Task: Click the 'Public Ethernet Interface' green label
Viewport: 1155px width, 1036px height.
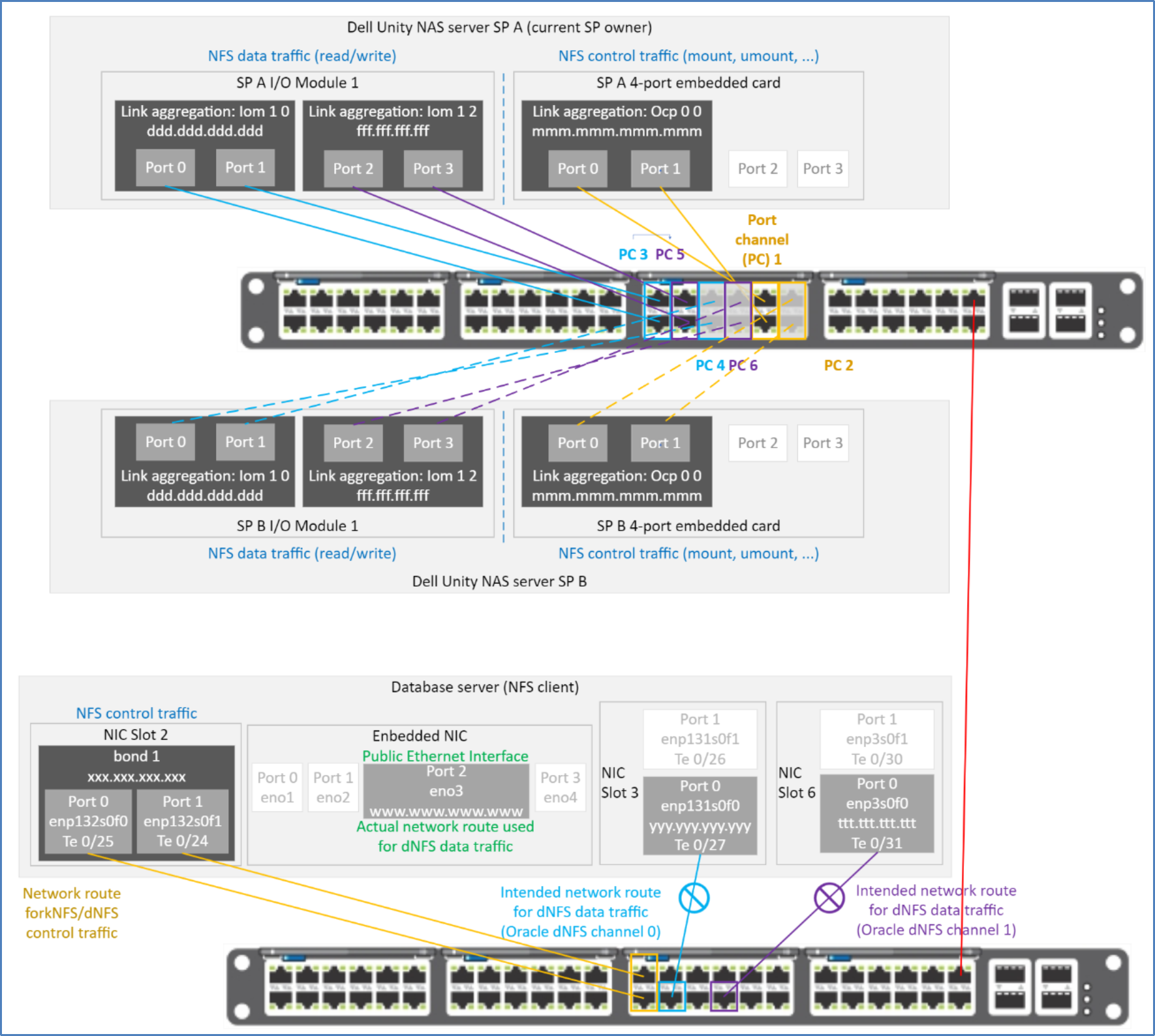Action: (445, 756)
